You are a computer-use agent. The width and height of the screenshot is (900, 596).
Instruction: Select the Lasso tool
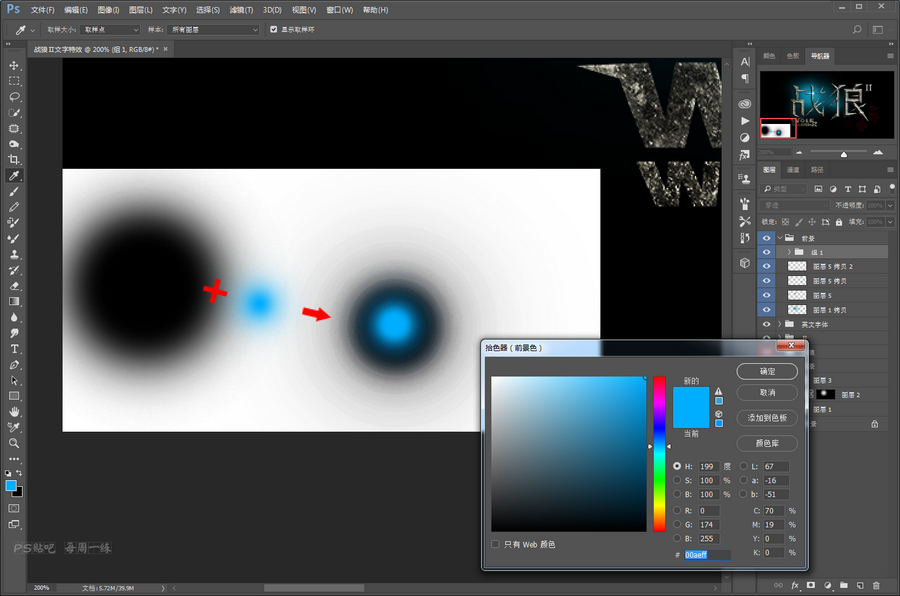(x=14, y=97)
